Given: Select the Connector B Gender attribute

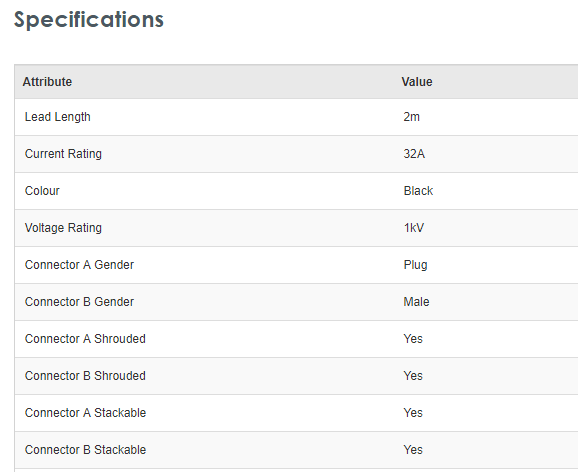Looking at the screenshot, I should click(x=79, y=302).
